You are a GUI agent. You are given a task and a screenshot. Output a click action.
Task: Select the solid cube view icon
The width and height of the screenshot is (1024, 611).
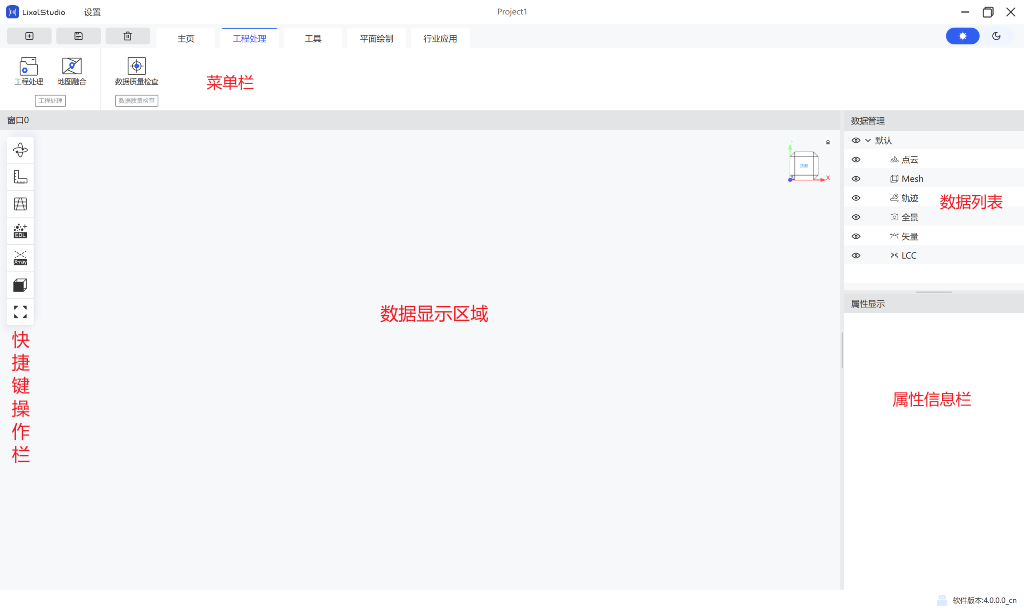tap(20, 285)
